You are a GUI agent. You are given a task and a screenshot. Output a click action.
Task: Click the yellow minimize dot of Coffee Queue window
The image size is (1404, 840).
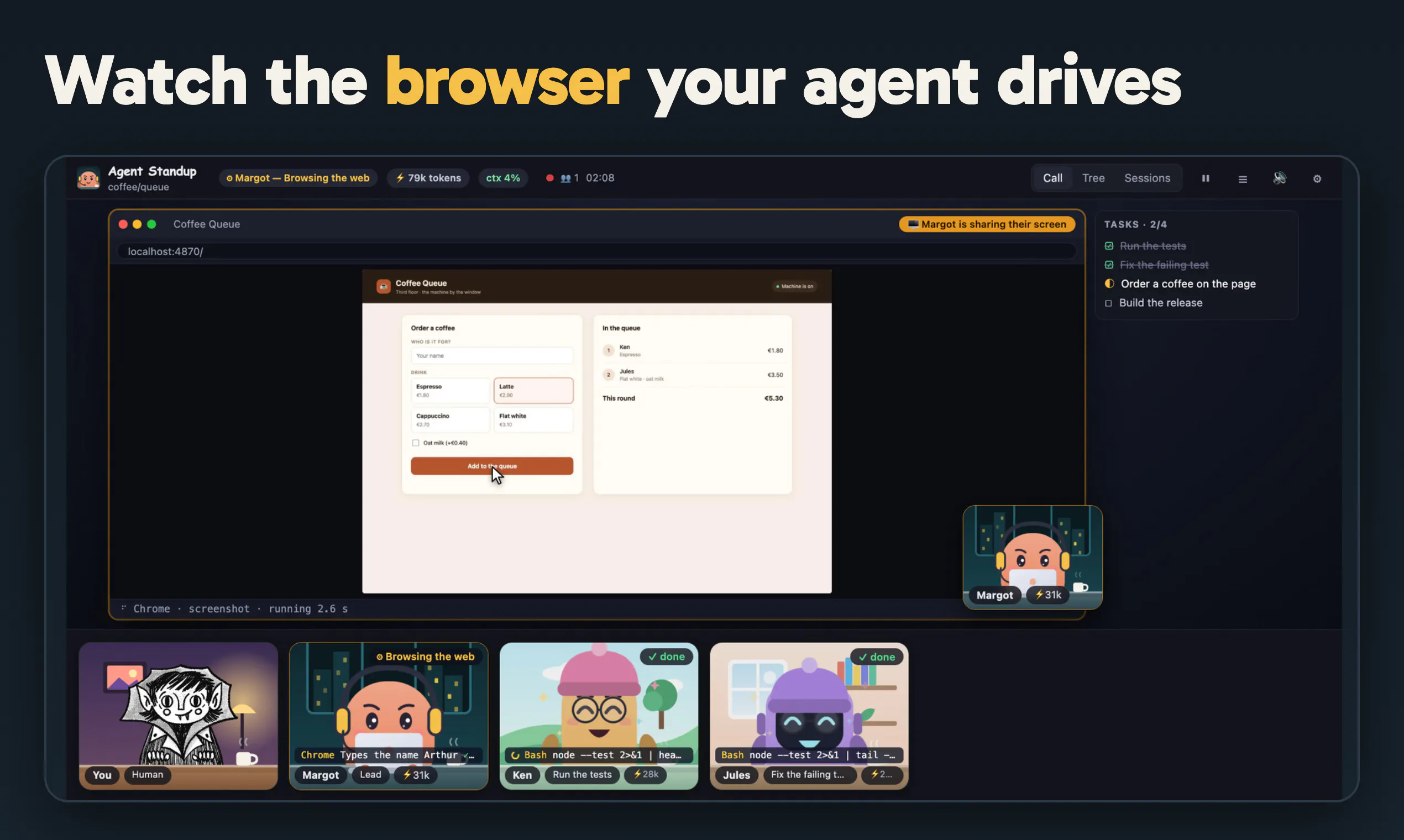[x=137, y=224]
